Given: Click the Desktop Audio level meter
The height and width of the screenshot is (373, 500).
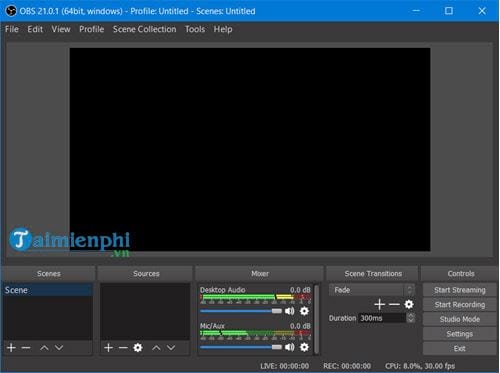Looking at the screenshot, I should (256, 297).
